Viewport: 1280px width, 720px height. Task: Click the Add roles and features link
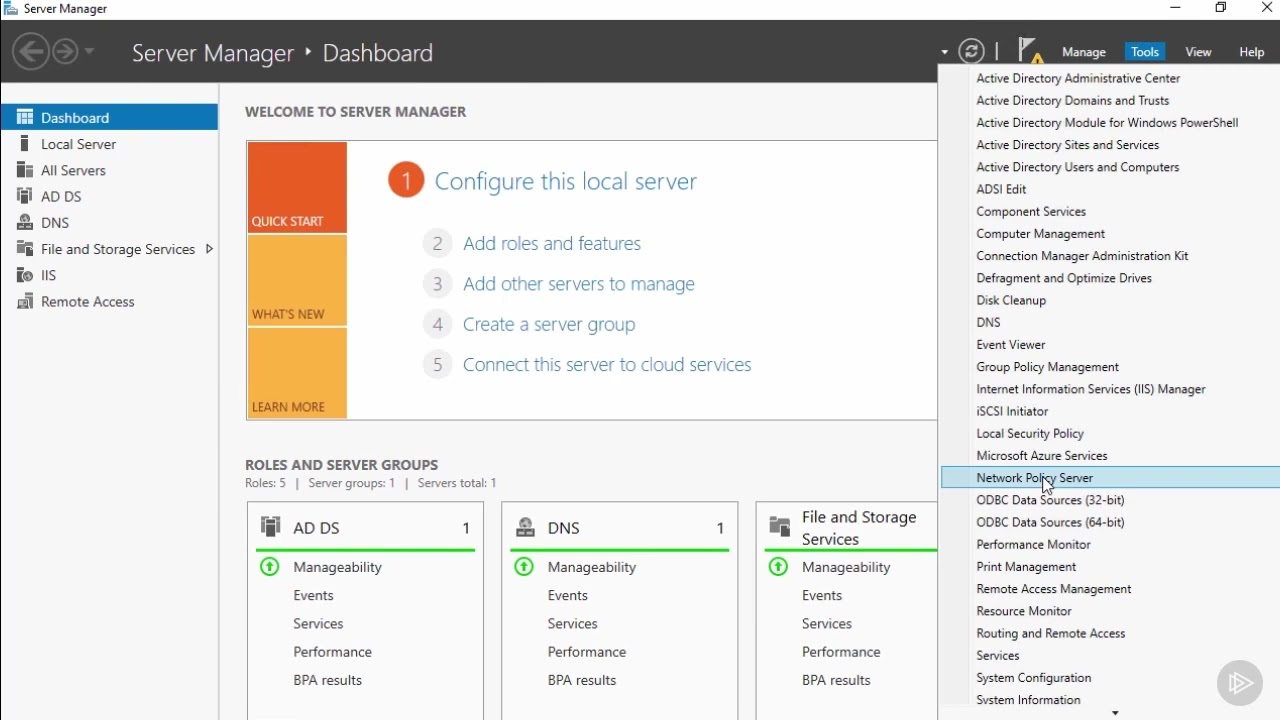pos(551,243)
